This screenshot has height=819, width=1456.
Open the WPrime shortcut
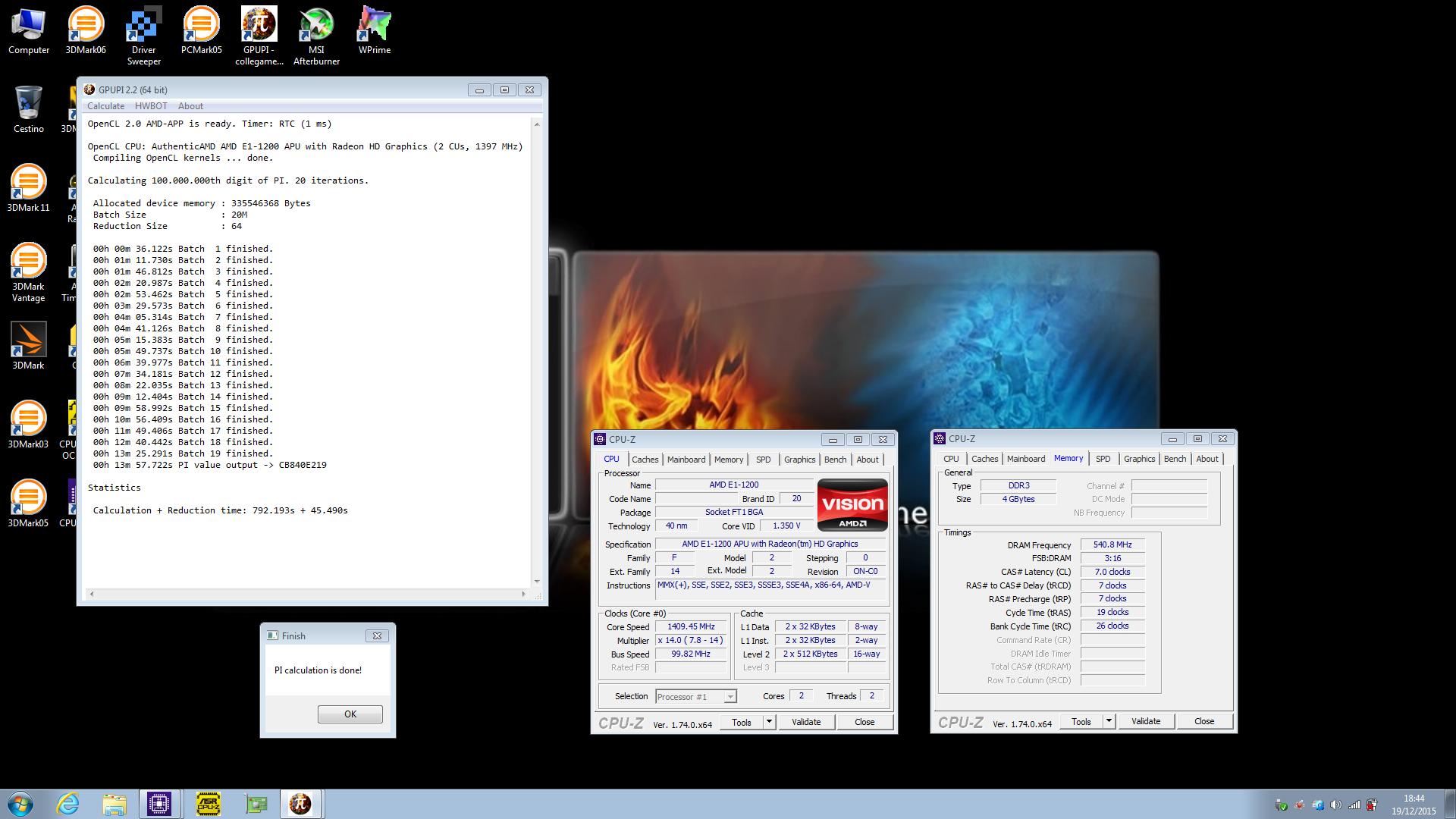click(374, 32)
